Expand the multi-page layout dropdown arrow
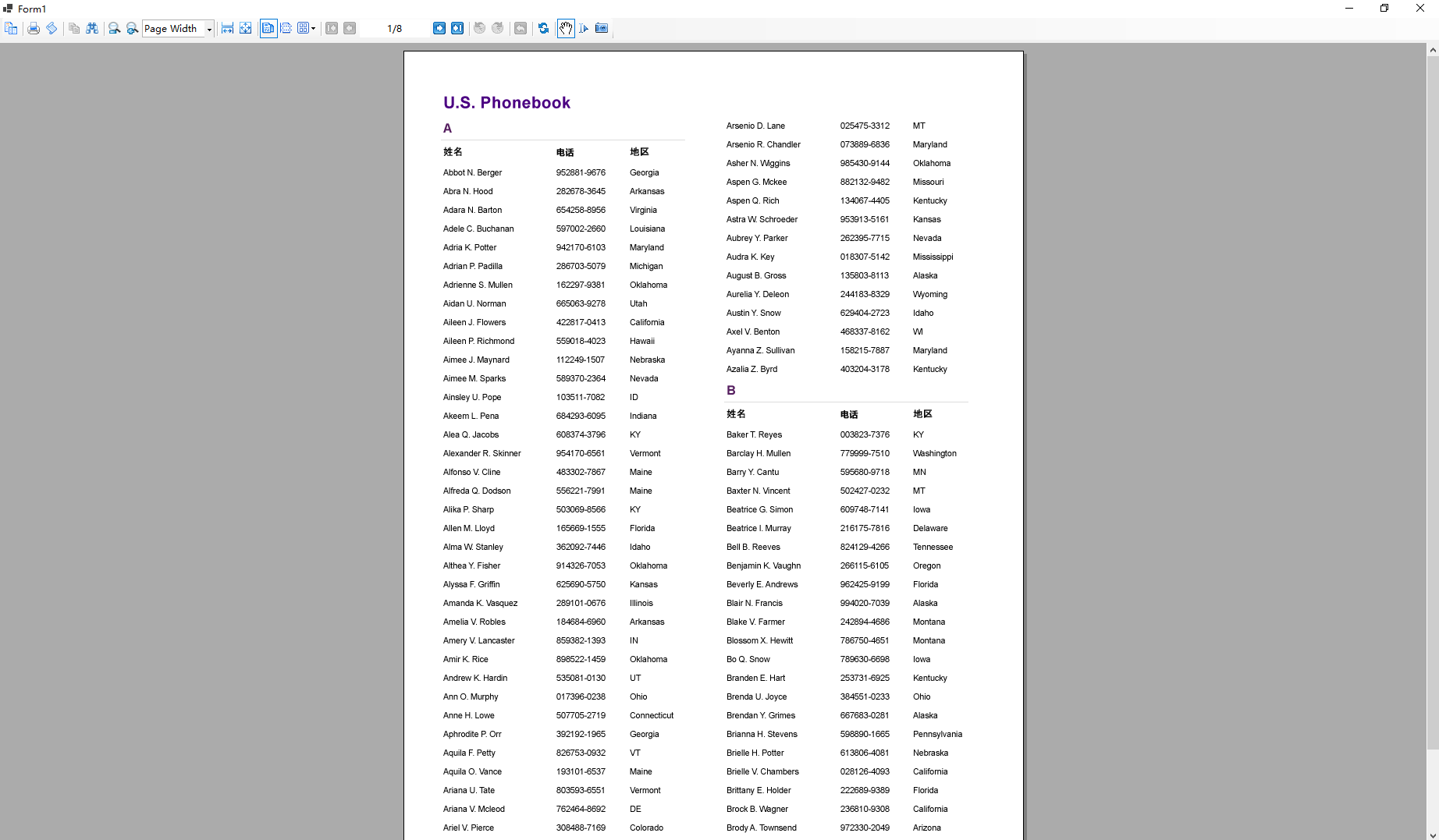The image size is (1439, 840). click(x=314, y=29)
